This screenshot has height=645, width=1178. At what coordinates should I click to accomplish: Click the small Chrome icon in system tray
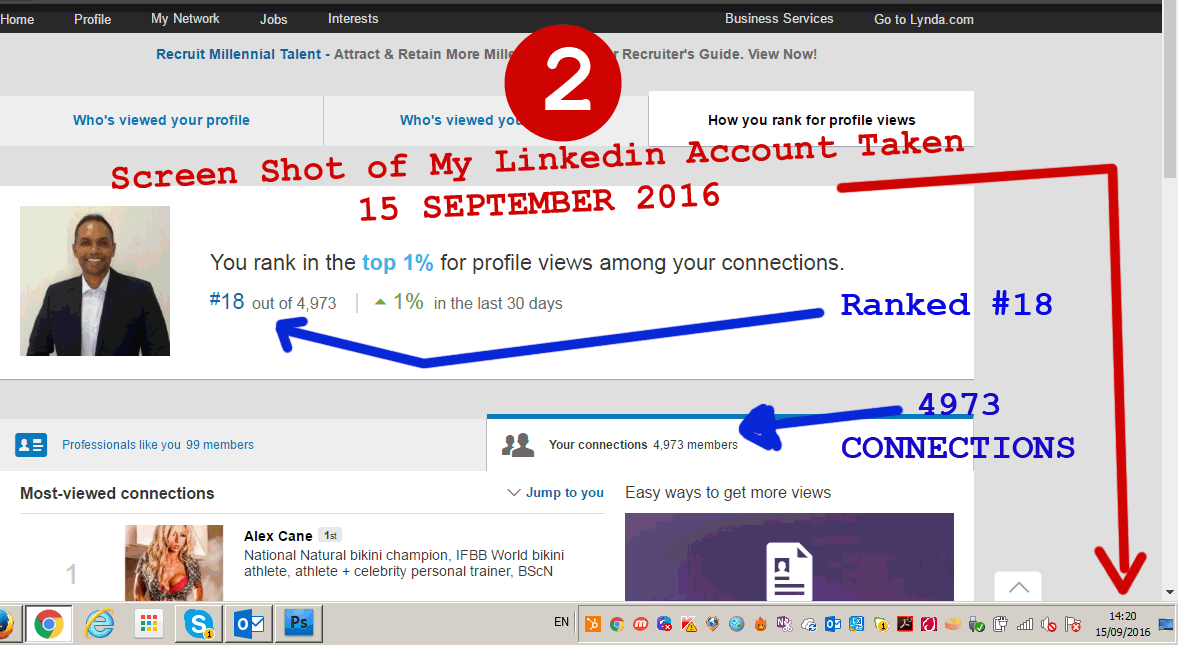point(617,624)
